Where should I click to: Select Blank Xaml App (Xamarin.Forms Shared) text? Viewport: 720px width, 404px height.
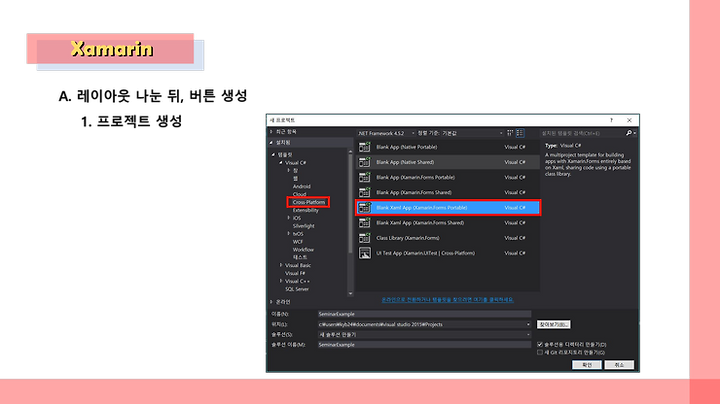coord(420,223)
